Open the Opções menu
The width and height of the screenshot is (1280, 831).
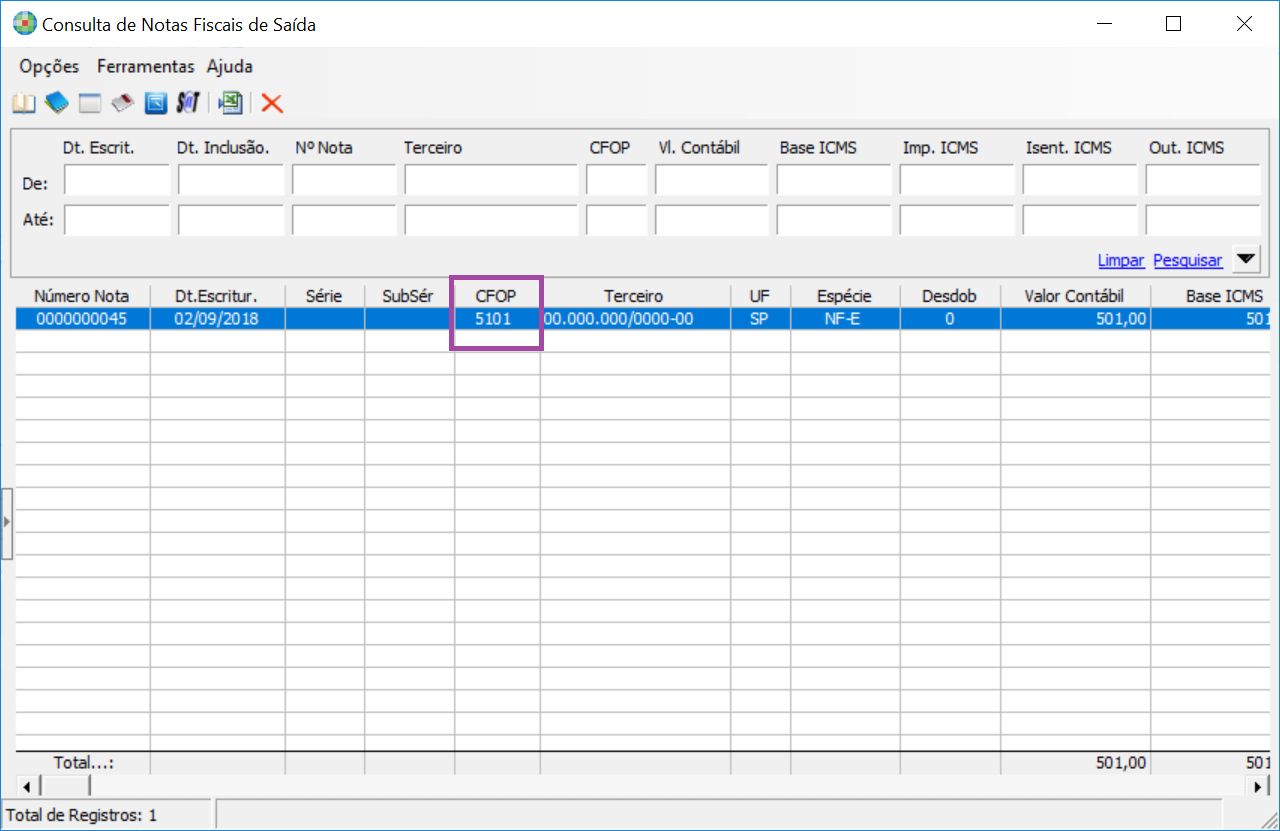pos(49,67)
